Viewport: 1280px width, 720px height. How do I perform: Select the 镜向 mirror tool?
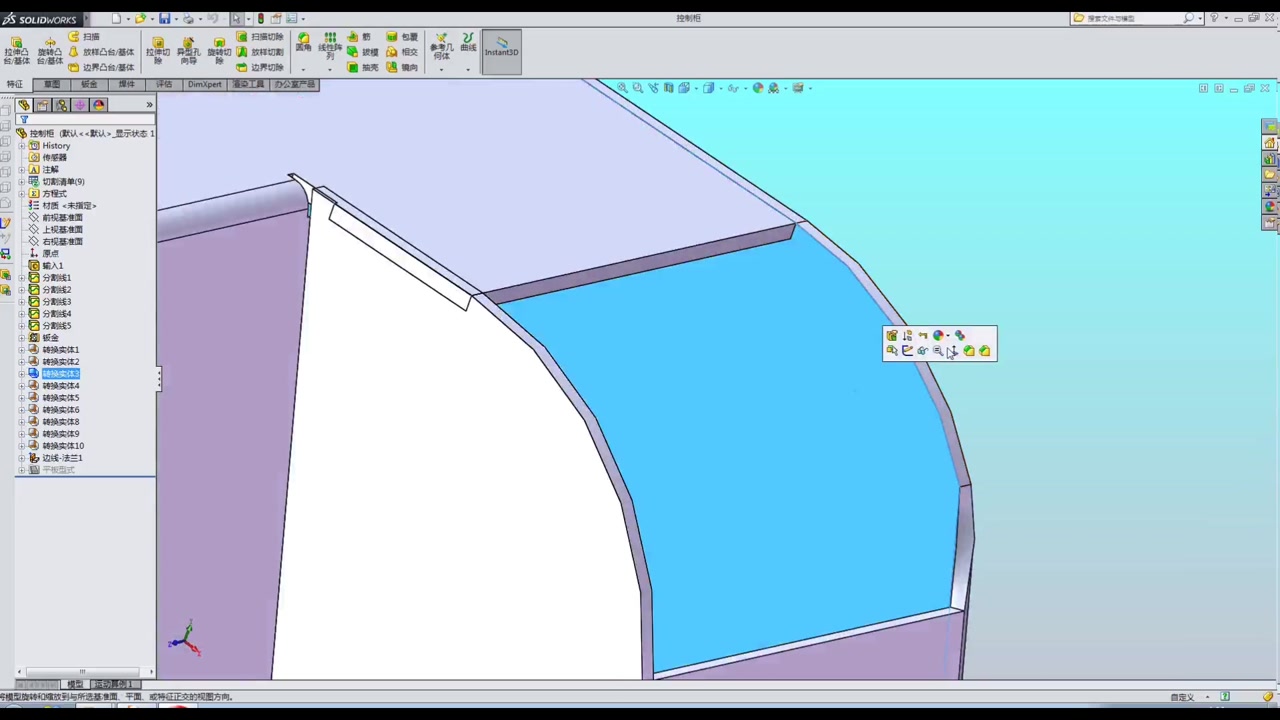click(402, 67)
